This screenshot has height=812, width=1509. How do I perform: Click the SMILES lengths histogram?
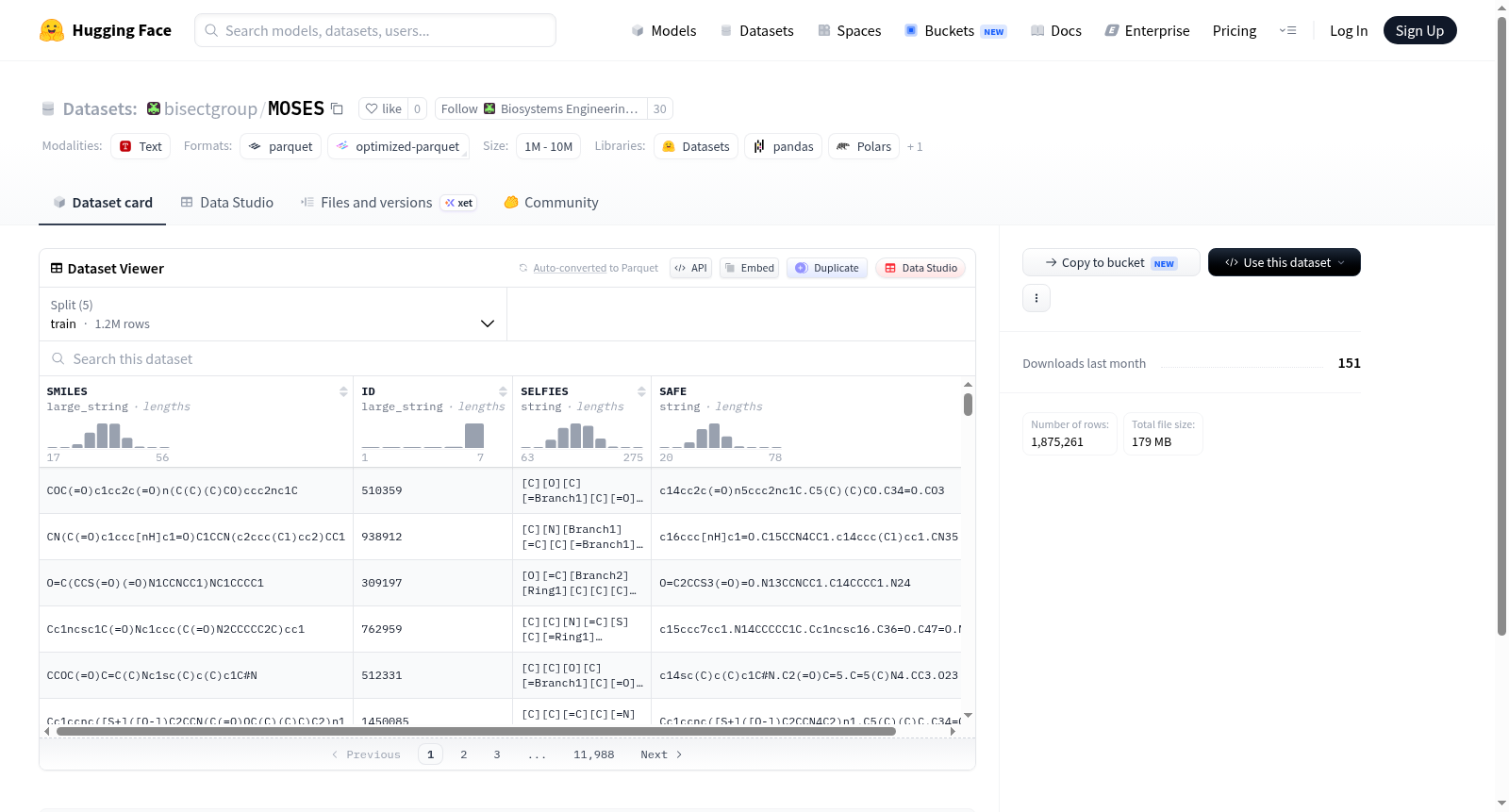(108, 436)
